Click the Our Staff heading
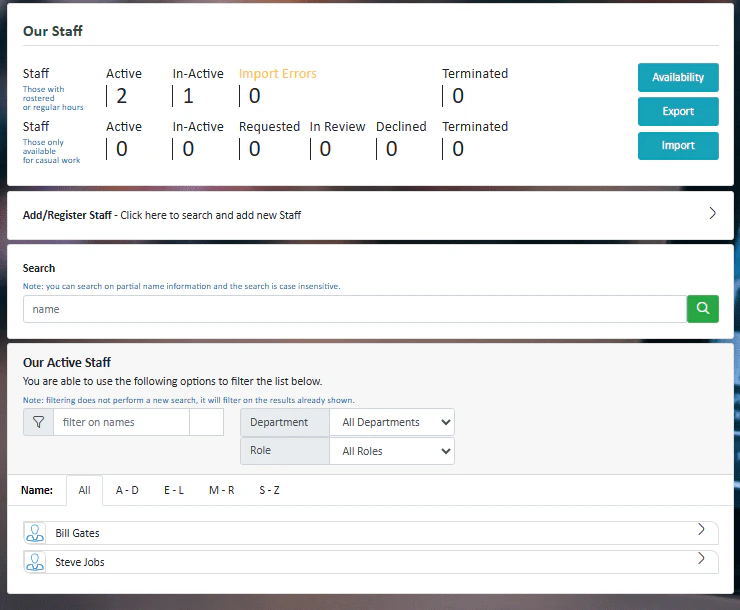Viewport: 740px width, 610px height. coord(53,31)
